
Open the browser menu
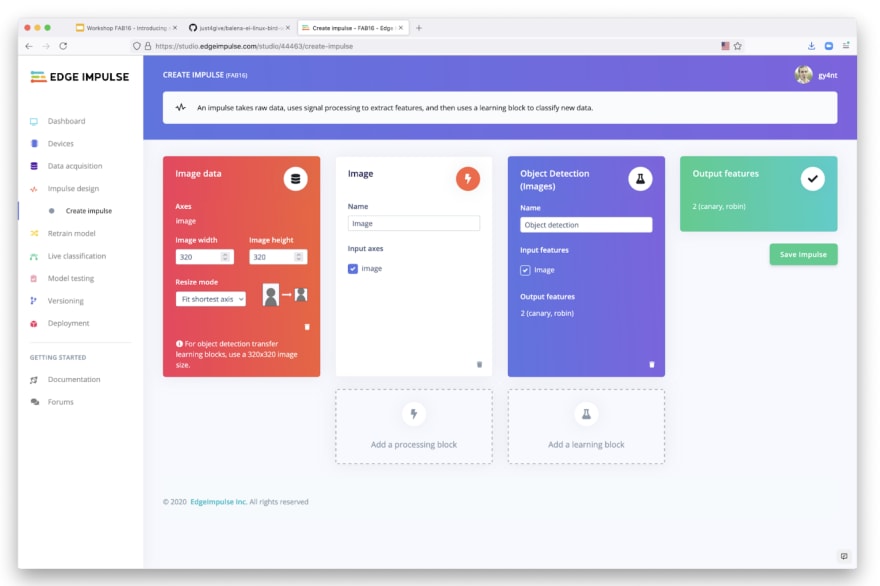(x=846, y=46)
